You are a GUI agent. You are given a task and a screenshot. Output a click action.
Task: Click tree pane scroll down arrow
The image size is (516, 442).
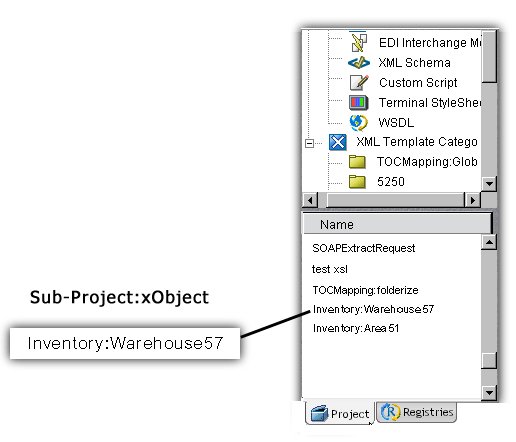489,183
